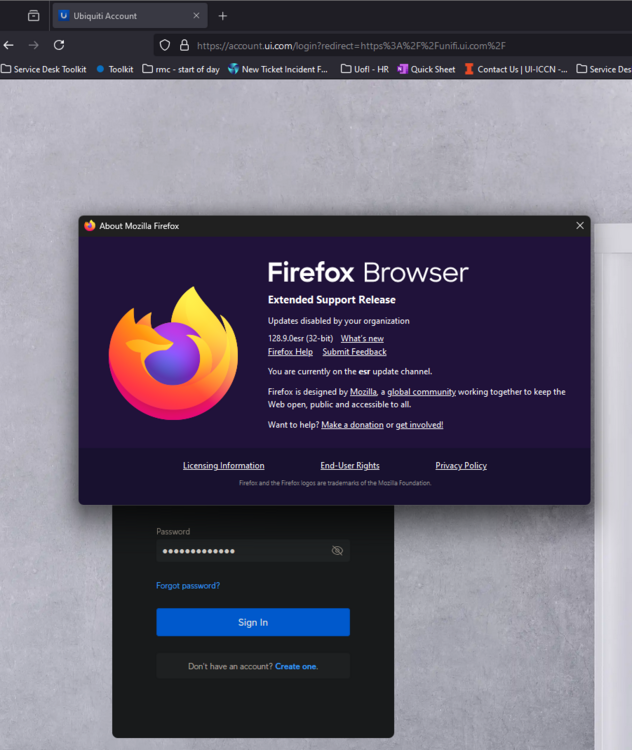Click the address bar URL

(x=351, y=46)
